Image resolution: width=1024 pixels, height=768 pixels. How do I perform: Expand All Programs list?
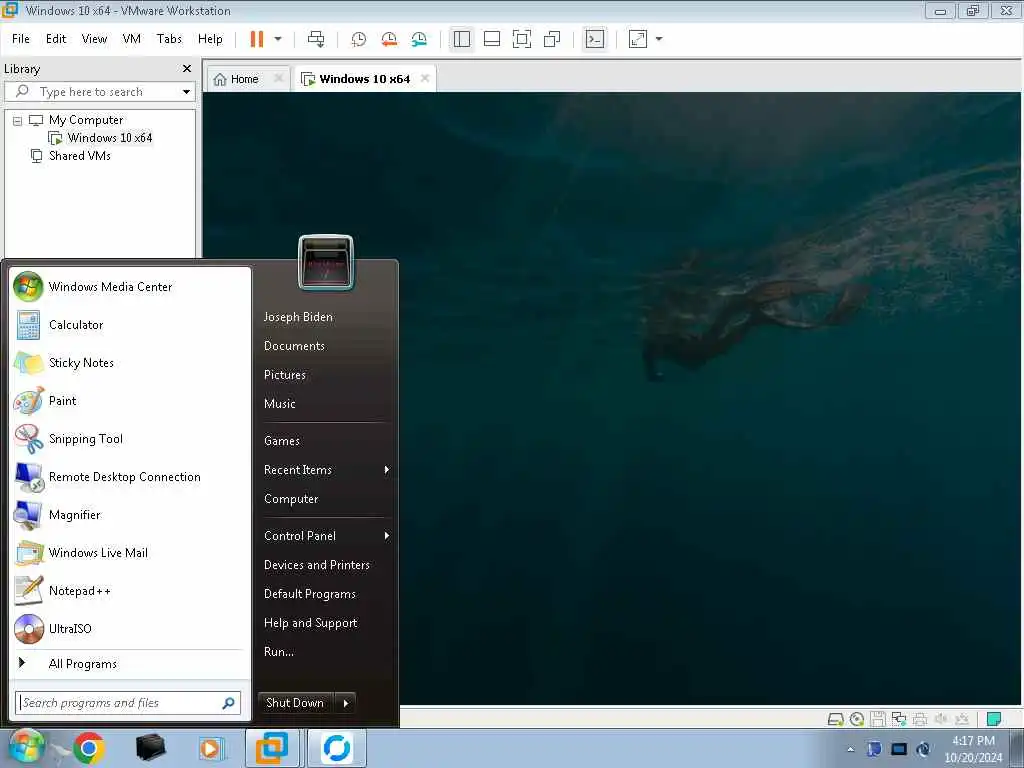click(129, 664)
